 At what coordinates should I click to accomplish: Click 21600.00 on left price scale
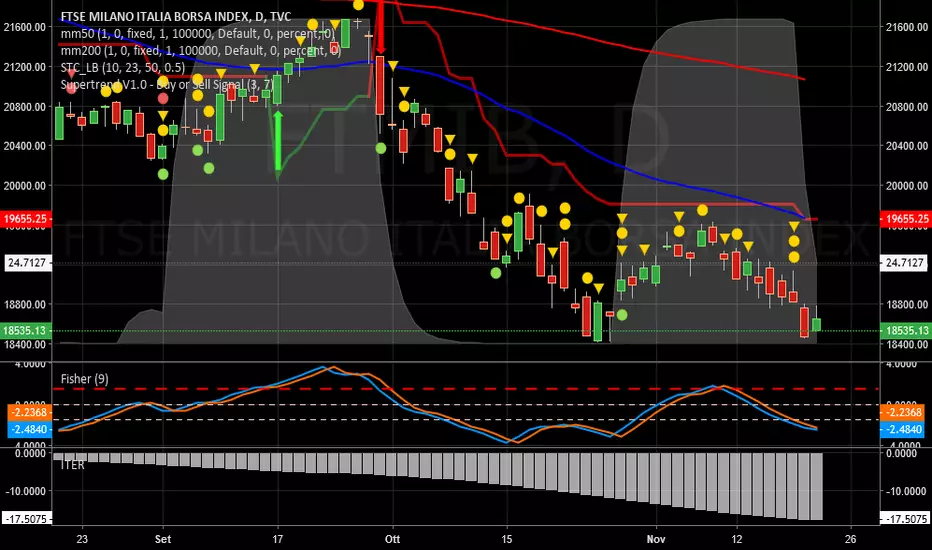pyautogui.click(x=24, y=27)
